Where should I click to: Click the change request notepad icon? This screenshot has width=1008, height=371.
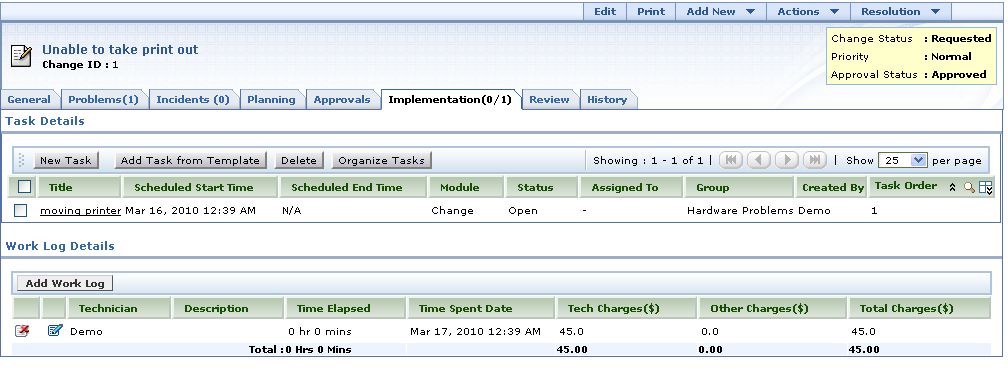[x=21, y=56]
